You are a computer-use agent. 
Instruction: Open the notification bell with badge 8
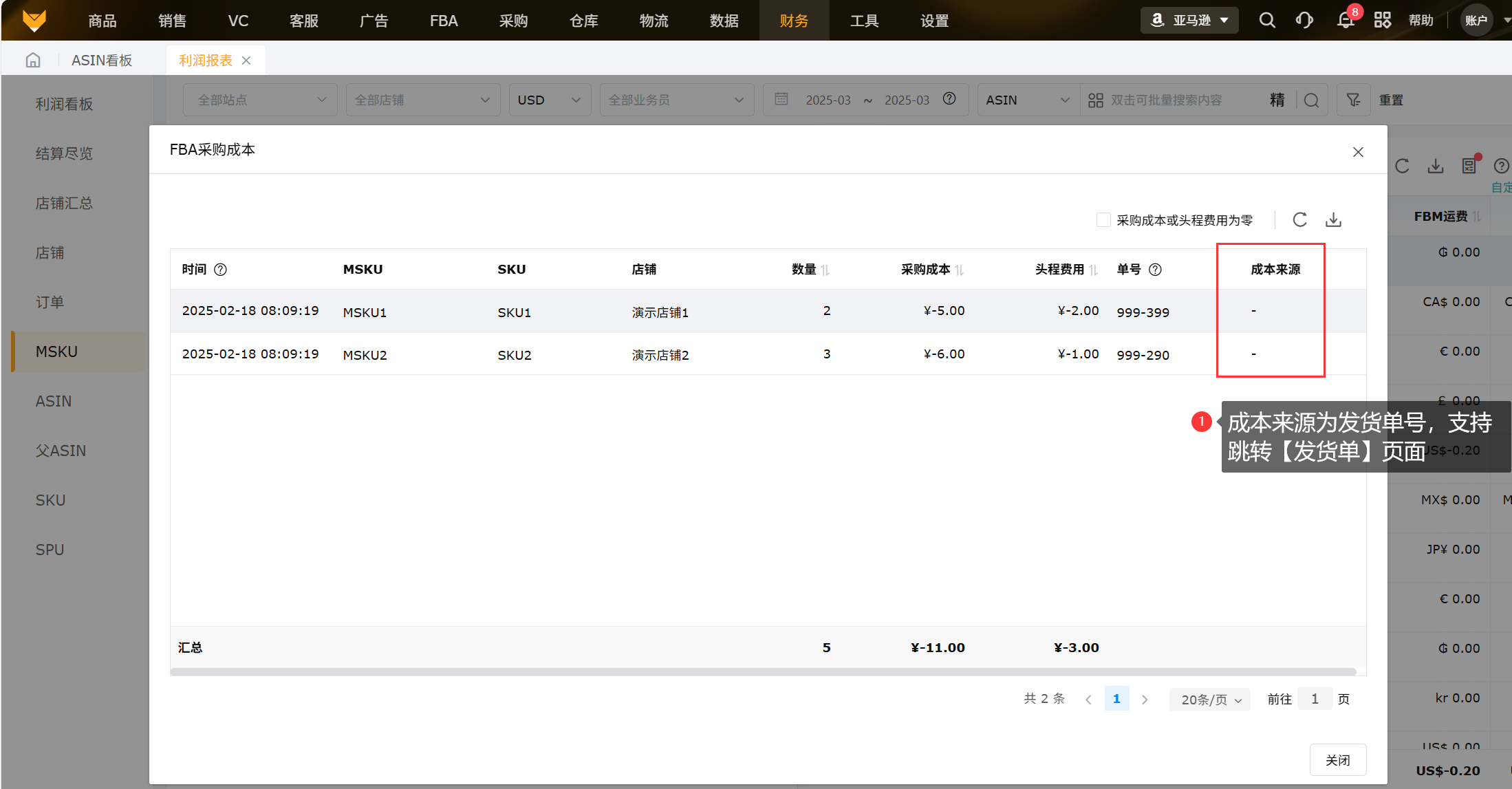click(1346, 21)
